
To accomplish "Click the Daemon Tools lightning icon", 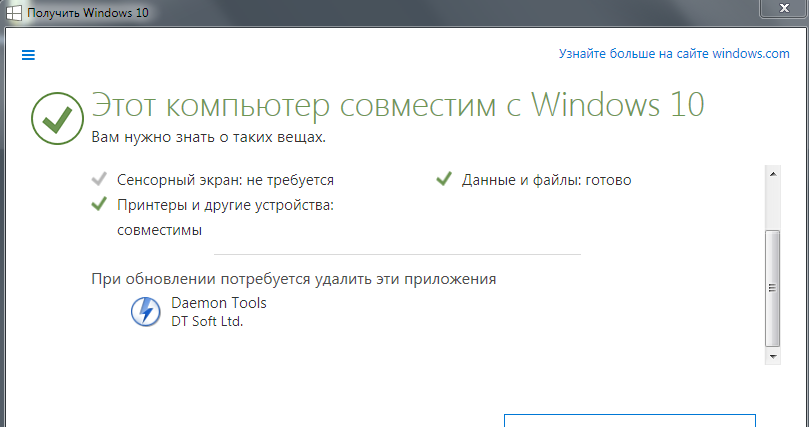I will coord(145,311).
